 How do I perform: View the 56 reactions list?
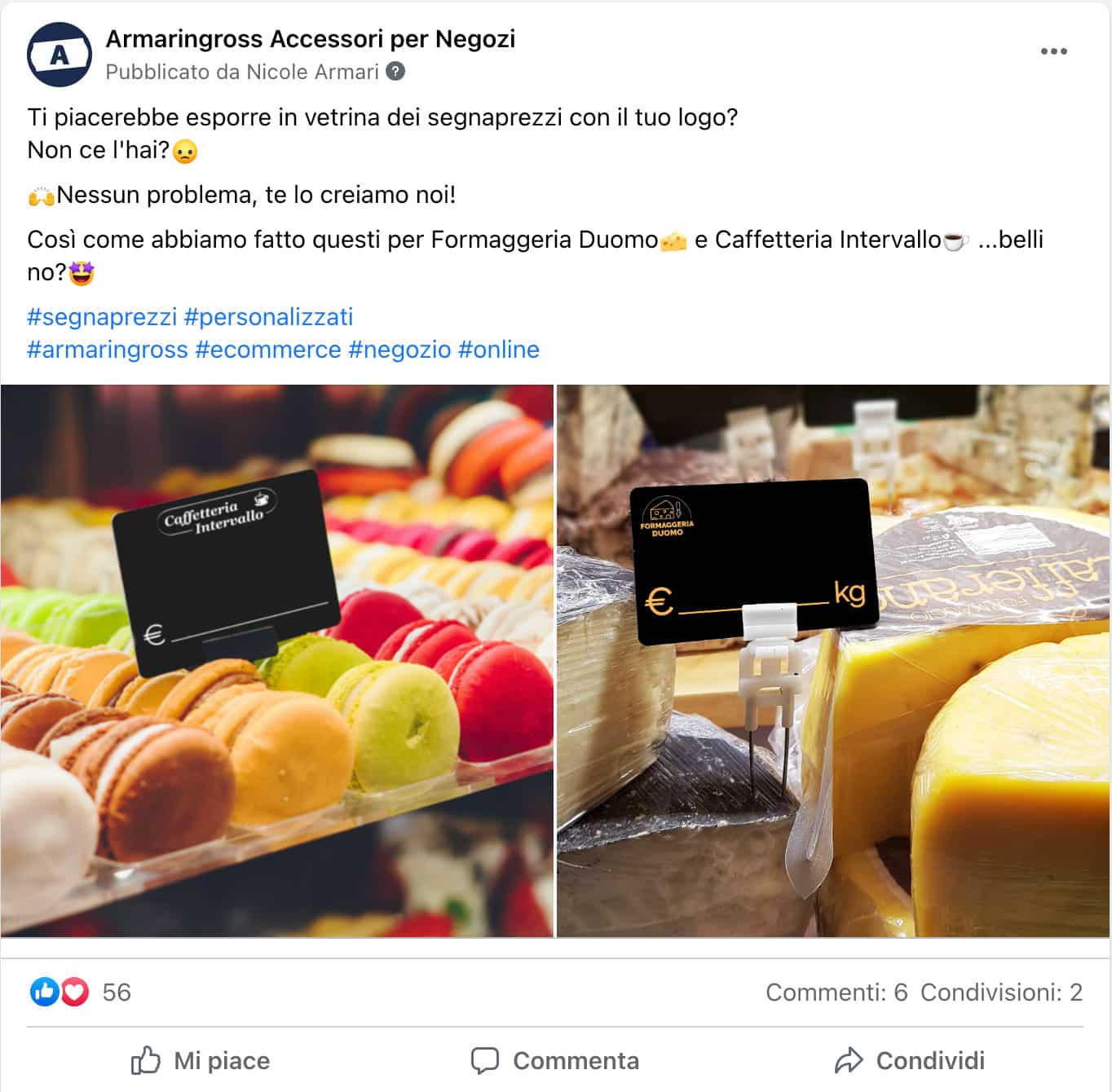pyautogui.click(x=117, y=992)
